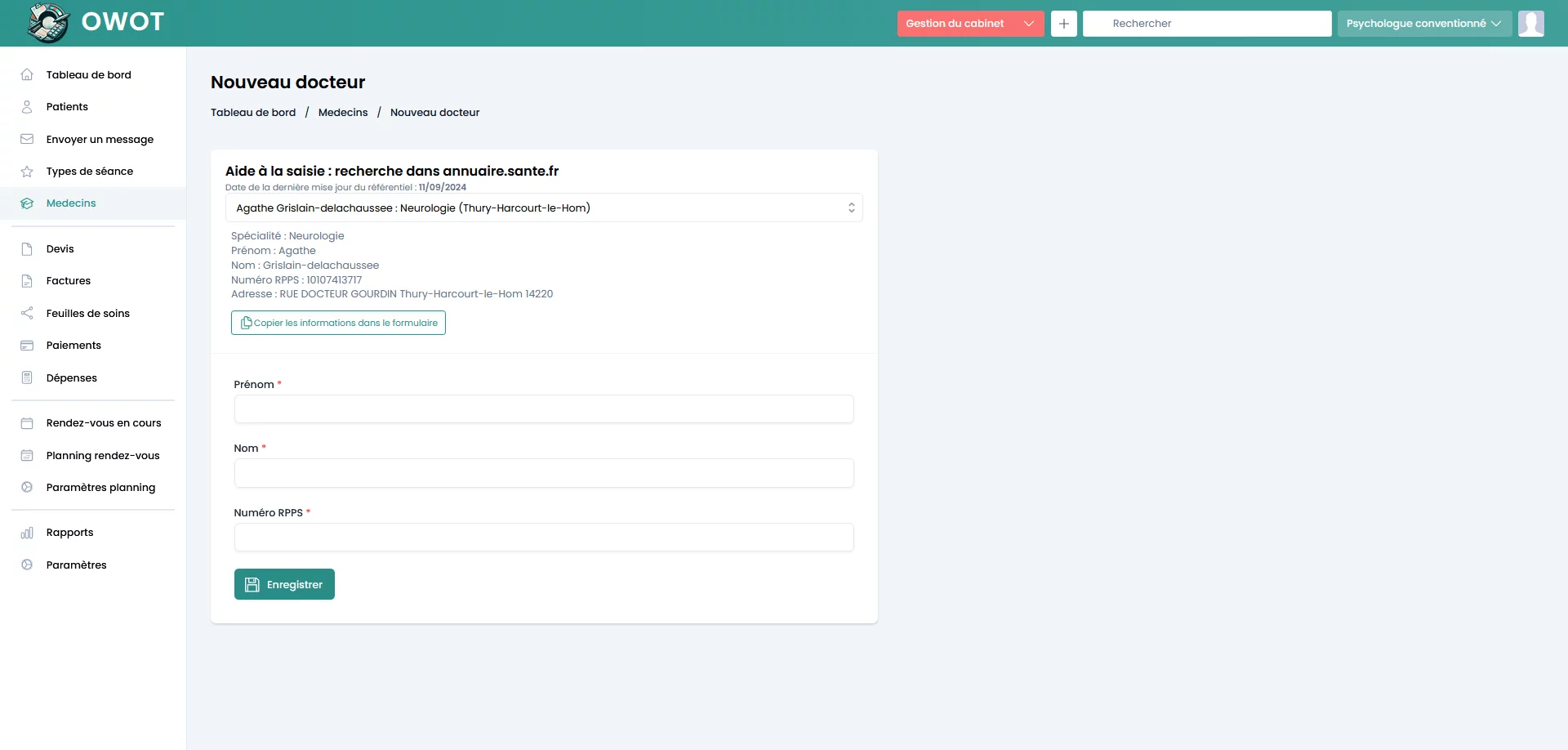The image size is (1568, 750).
Task: Select Medecins in the sidebar
Action: pyautogui.click(x=93, y=203)
